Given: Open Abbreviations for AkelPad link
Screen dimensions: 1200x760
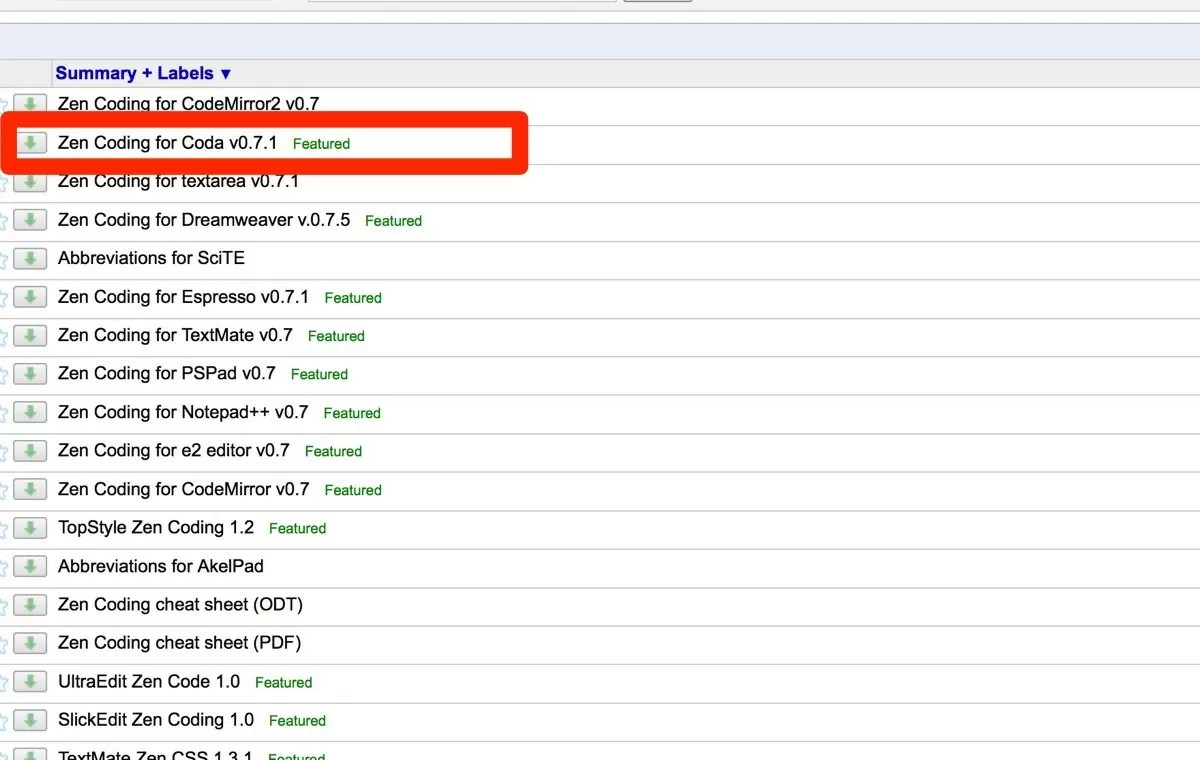Looking at the screenshot, I should (161, 566).
